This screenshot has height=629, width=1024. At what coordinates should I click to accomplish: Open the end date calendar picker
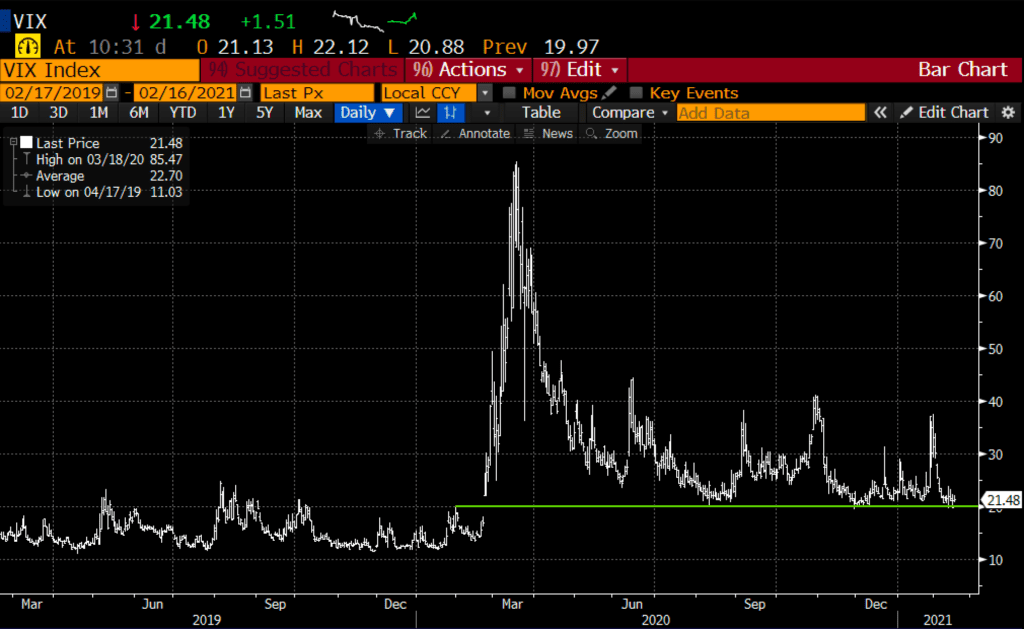tap(241, 92)
